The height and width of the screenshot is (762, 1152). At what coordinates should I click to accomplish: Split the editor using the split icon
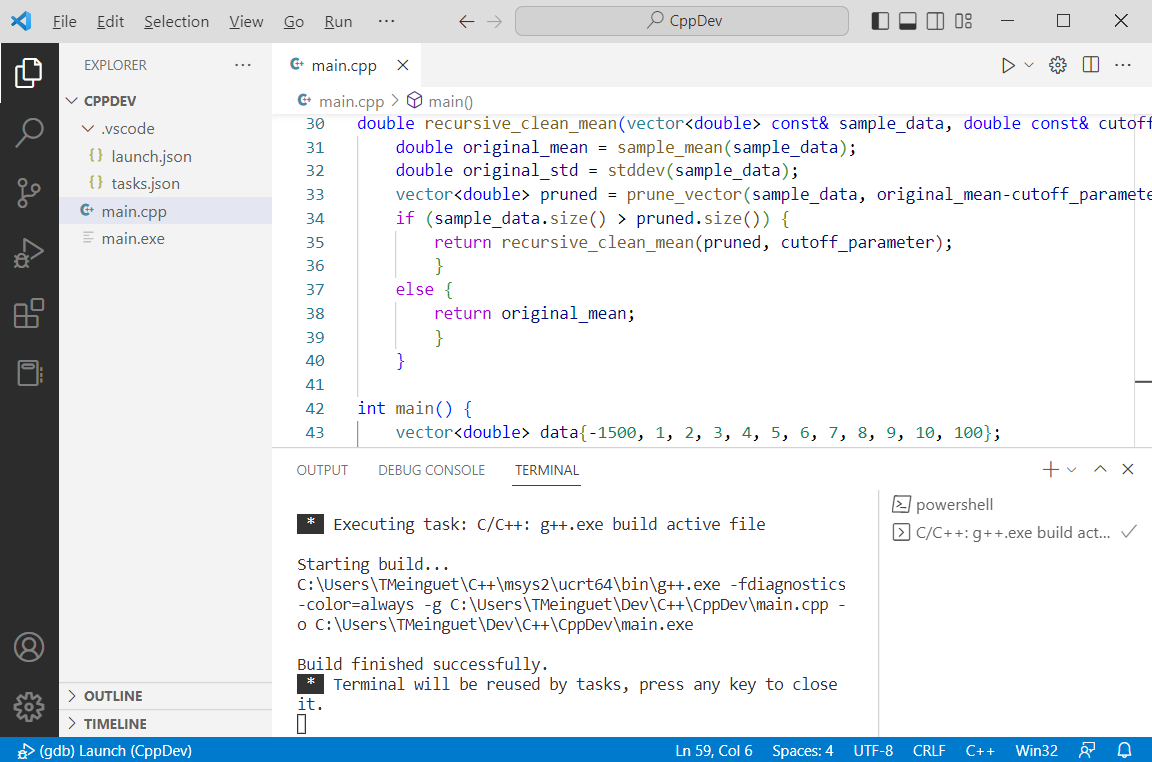(x=1090, y=64)
